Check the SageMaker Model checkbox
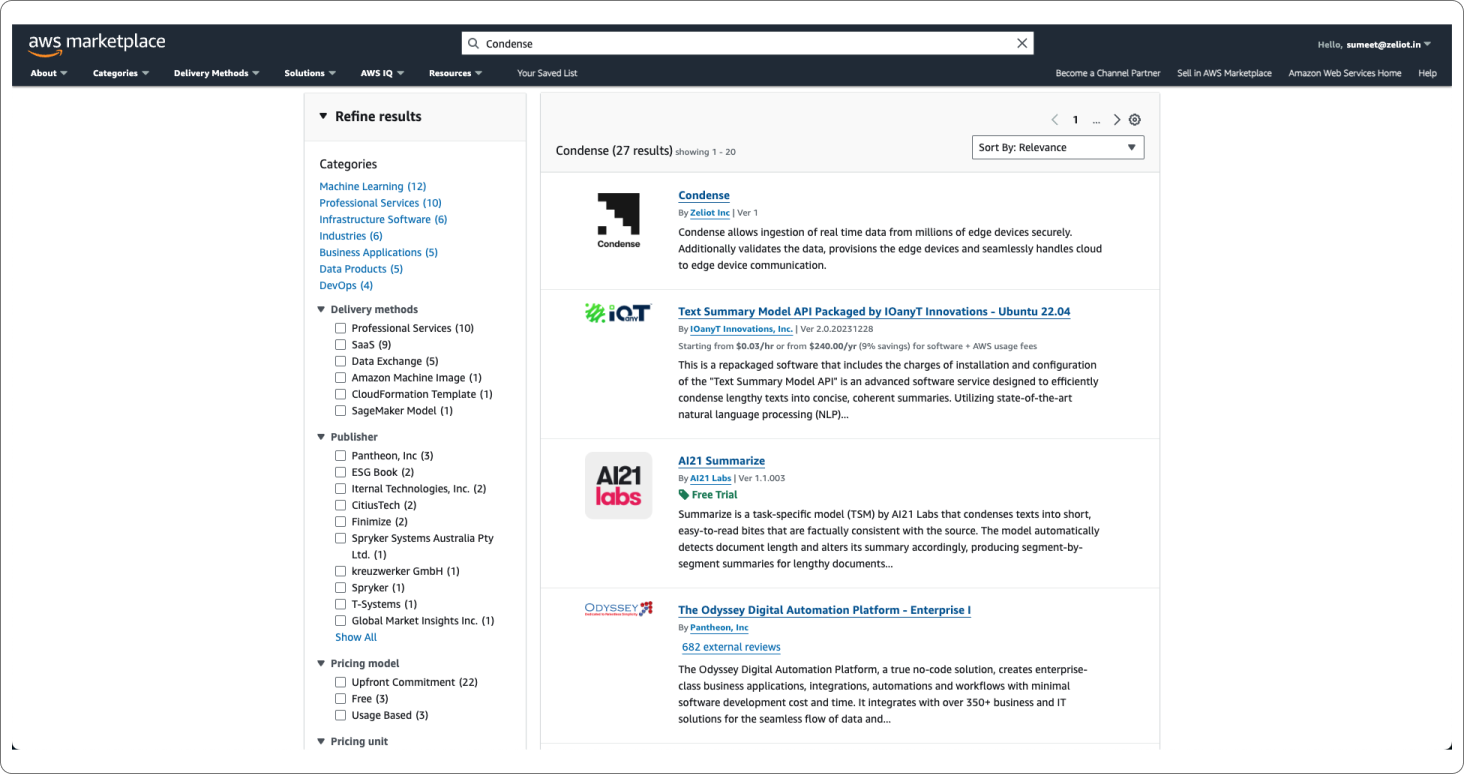 [x=341, y=411]
